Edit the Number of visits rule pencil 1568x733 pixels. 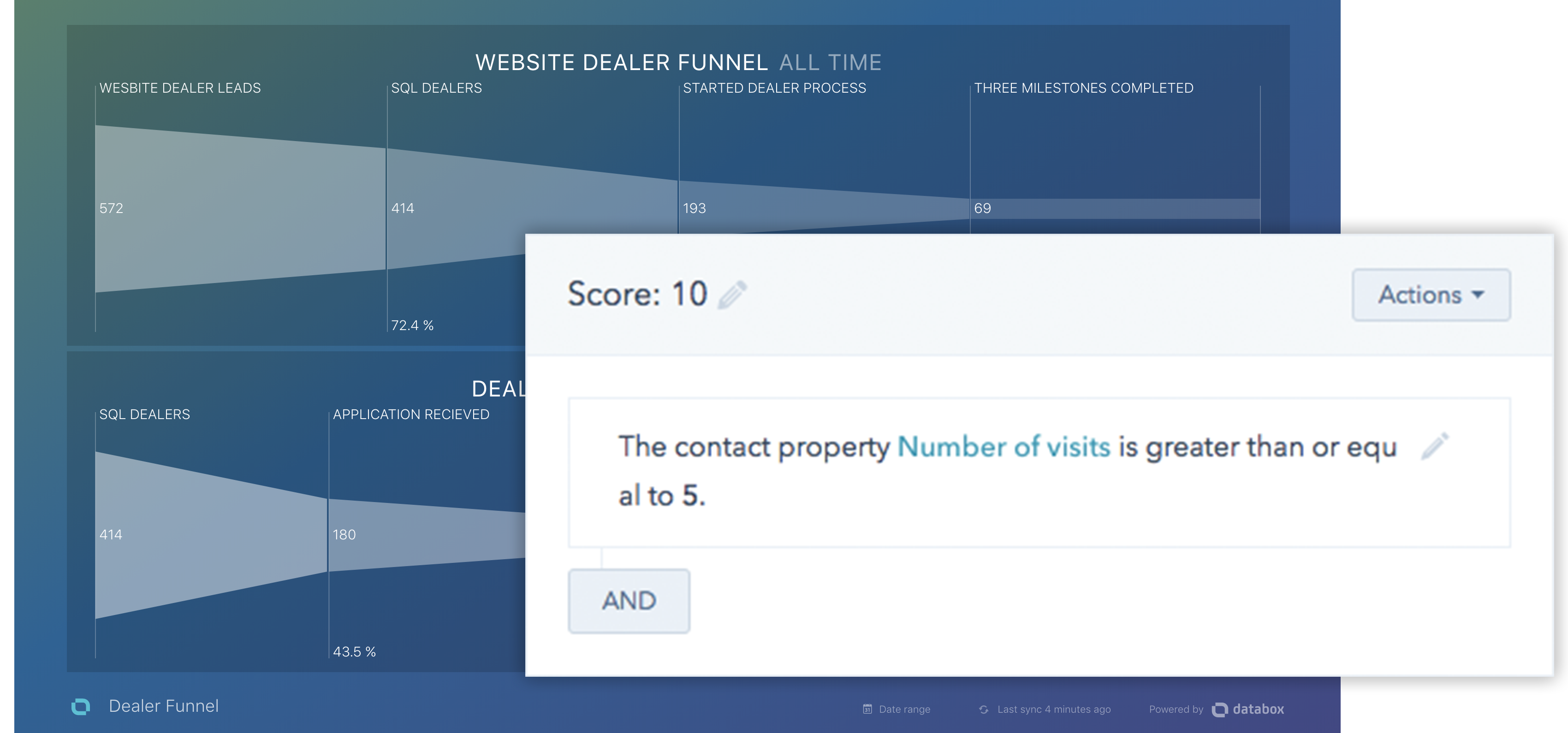pyautogui.click(x=1435, y=447)
